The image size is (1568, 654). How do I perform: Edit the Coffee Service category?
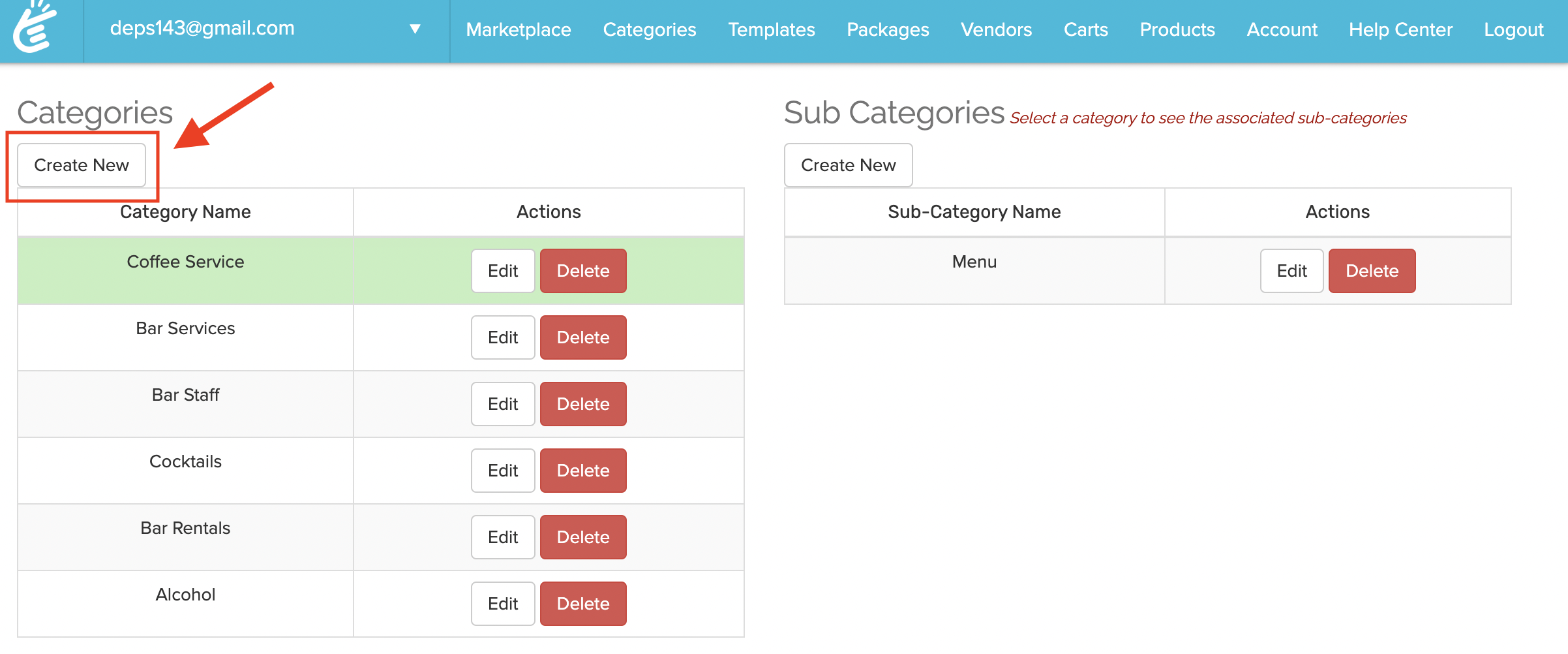pyautogui.click(x=503, y=271)
